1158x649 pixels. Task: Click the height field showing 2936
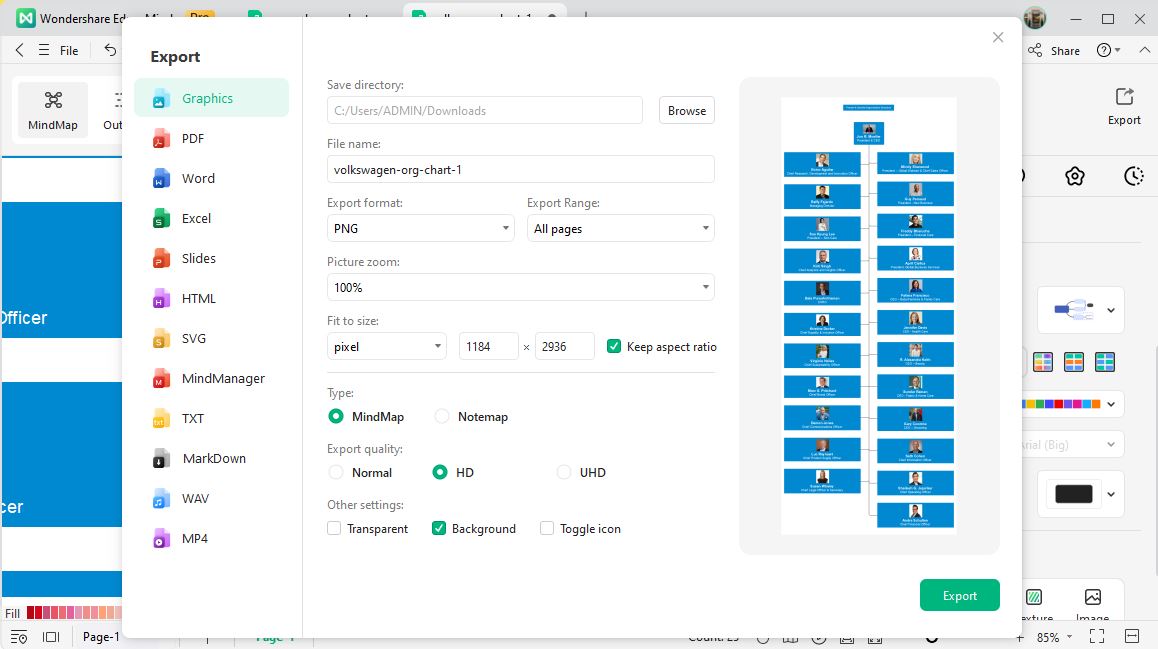click(564, 346)
